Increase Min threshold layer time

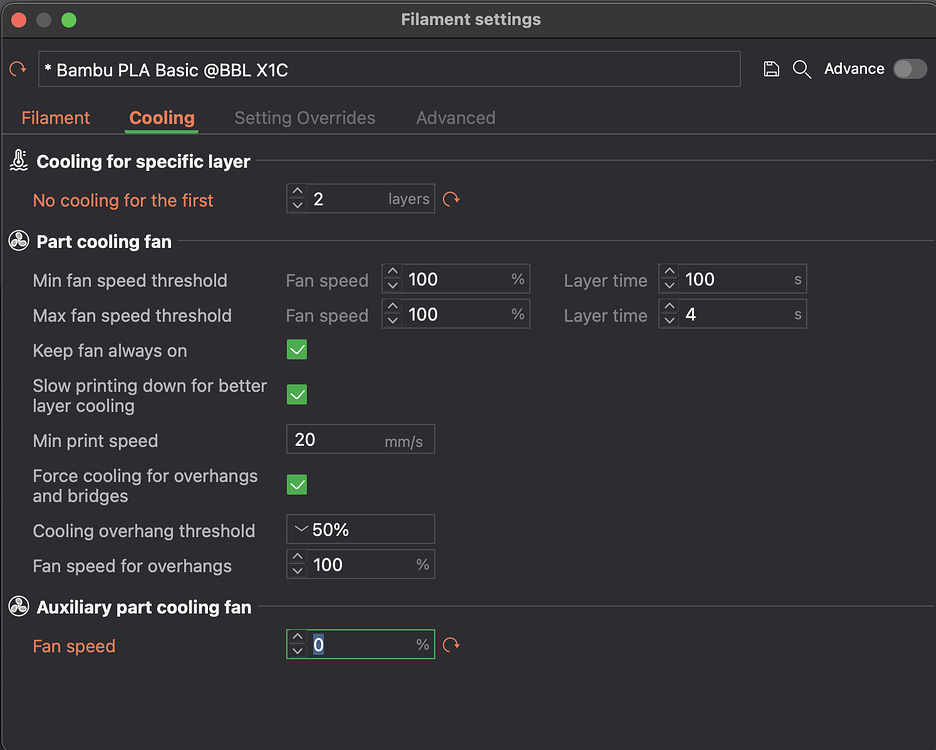point(669,272)
